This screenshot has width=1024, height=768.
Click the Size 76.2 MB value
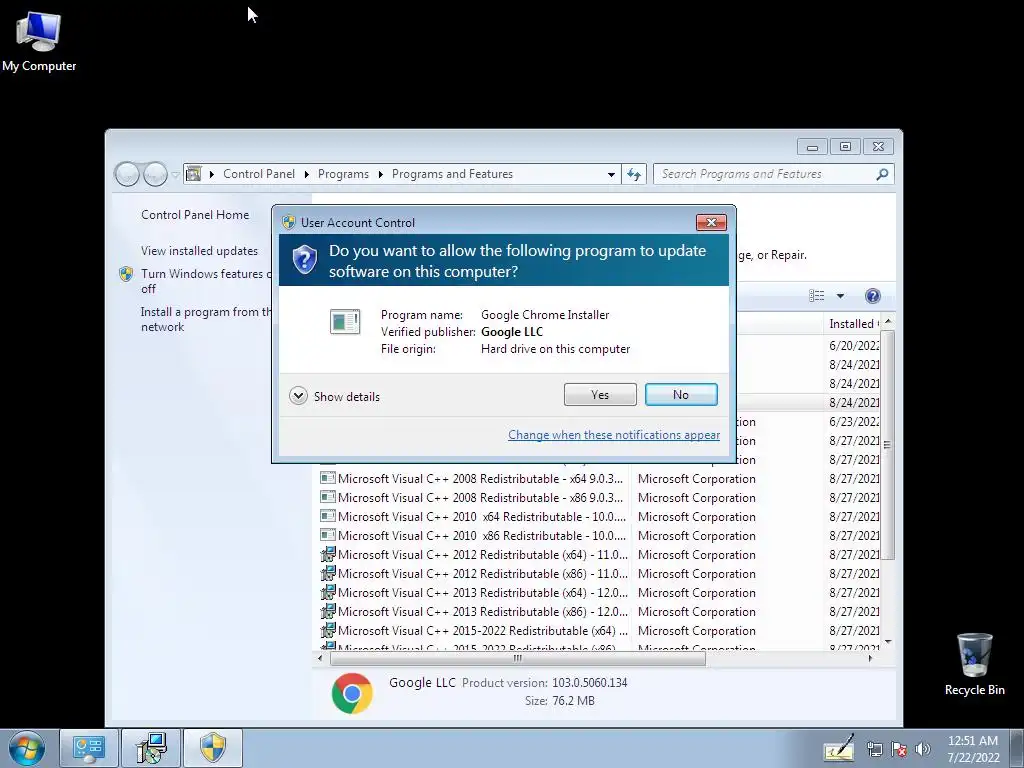point(573,701)
